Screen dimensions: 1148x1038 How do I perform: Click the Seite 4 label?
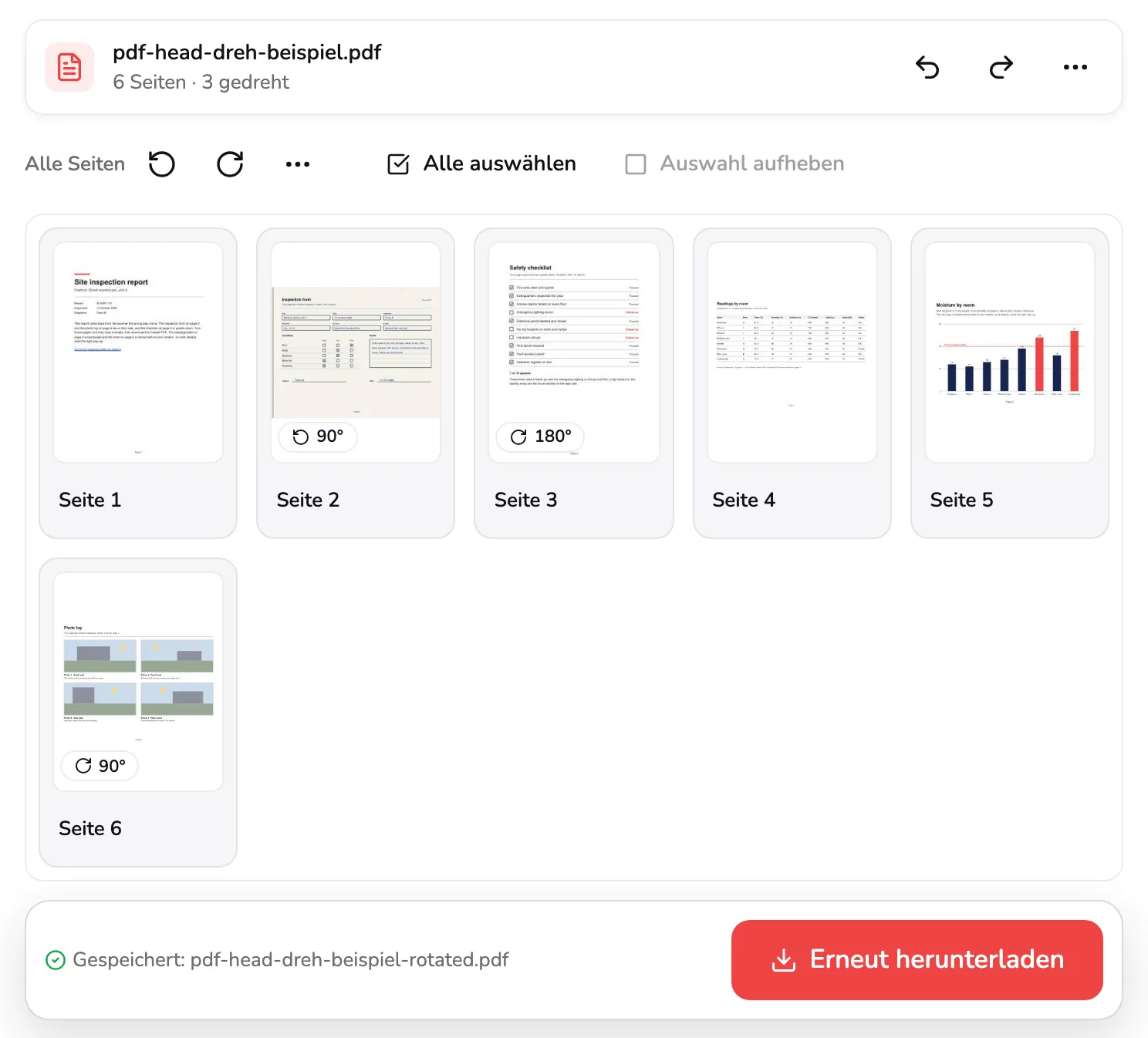tap(744, 500)
